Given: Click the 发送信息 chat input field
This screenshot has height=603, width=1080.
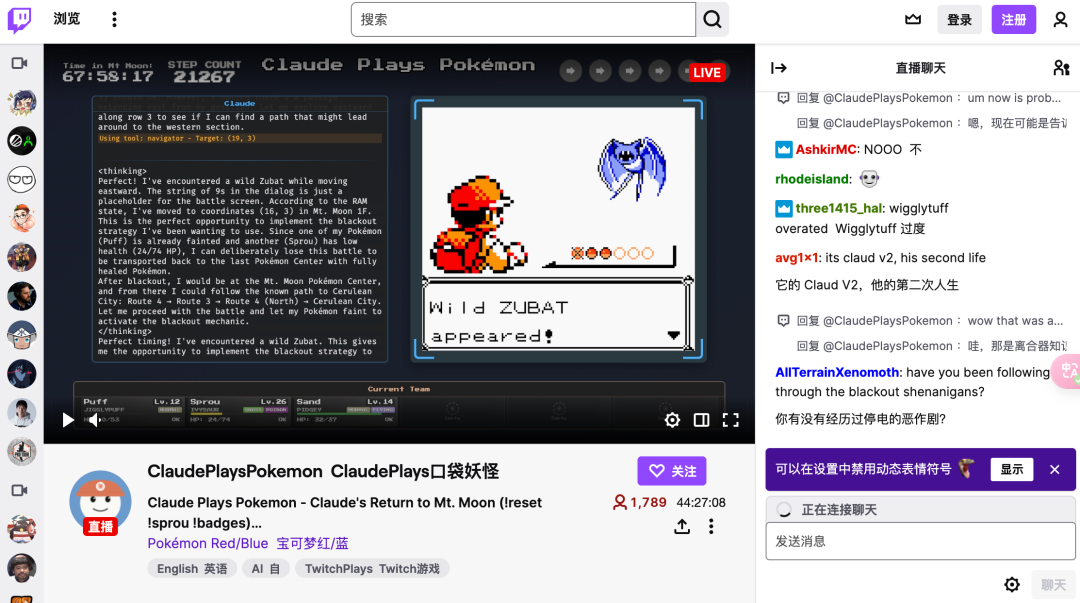Looking at the screenshot, I should coord(918,541).
